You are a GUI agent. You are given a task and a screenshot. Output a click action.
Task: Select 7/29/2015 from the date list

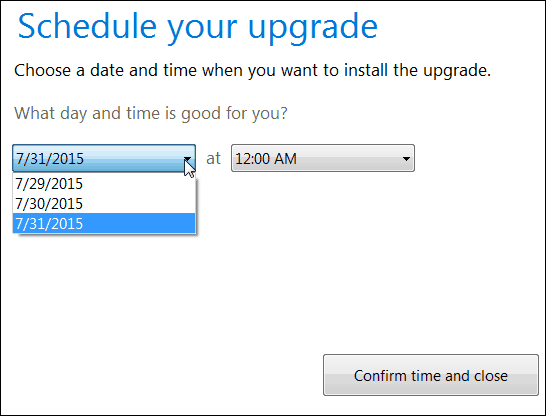point(104,183)
